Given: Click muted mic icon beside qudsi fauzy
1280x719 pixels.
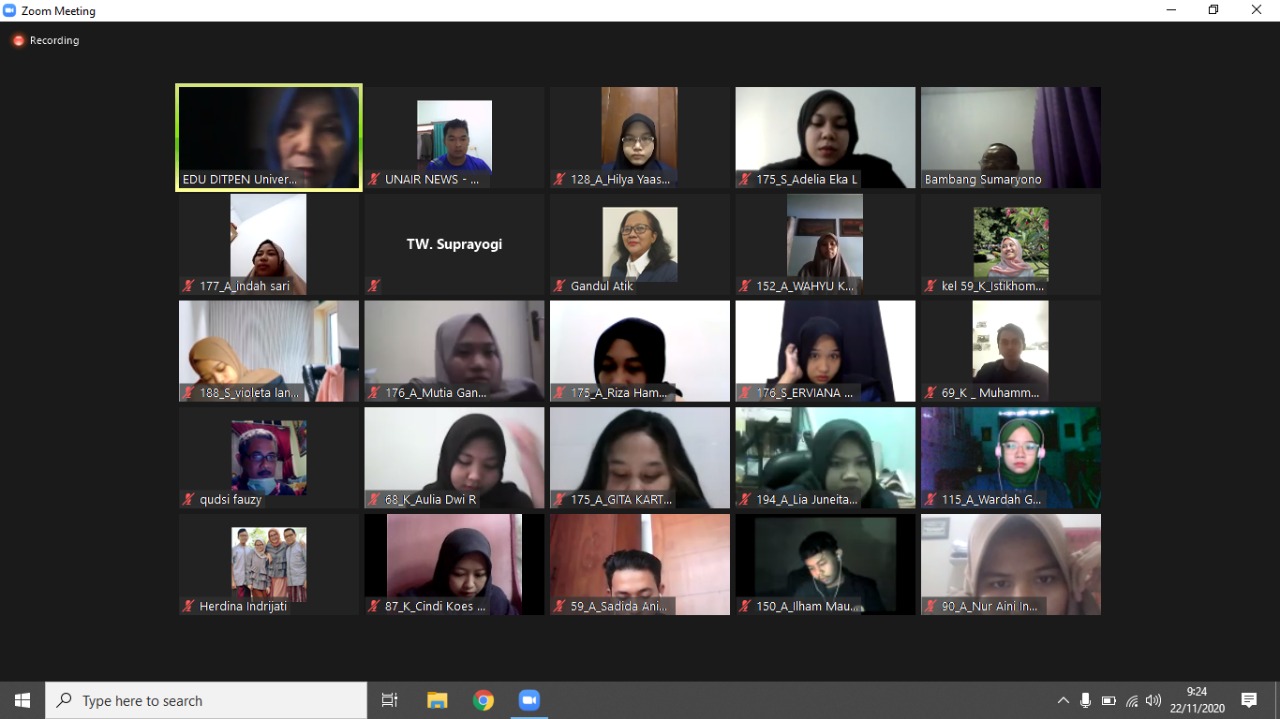Looking at the screenshot, I should point(189,499).
